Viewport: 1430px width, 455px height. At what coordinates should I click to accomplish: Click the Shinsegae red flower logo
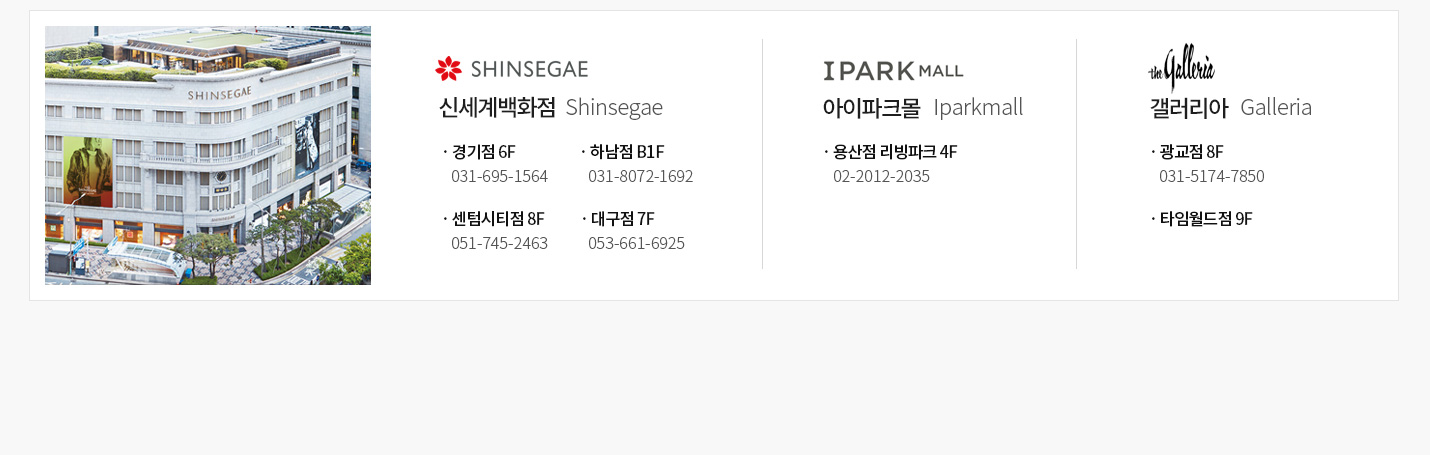449,69
